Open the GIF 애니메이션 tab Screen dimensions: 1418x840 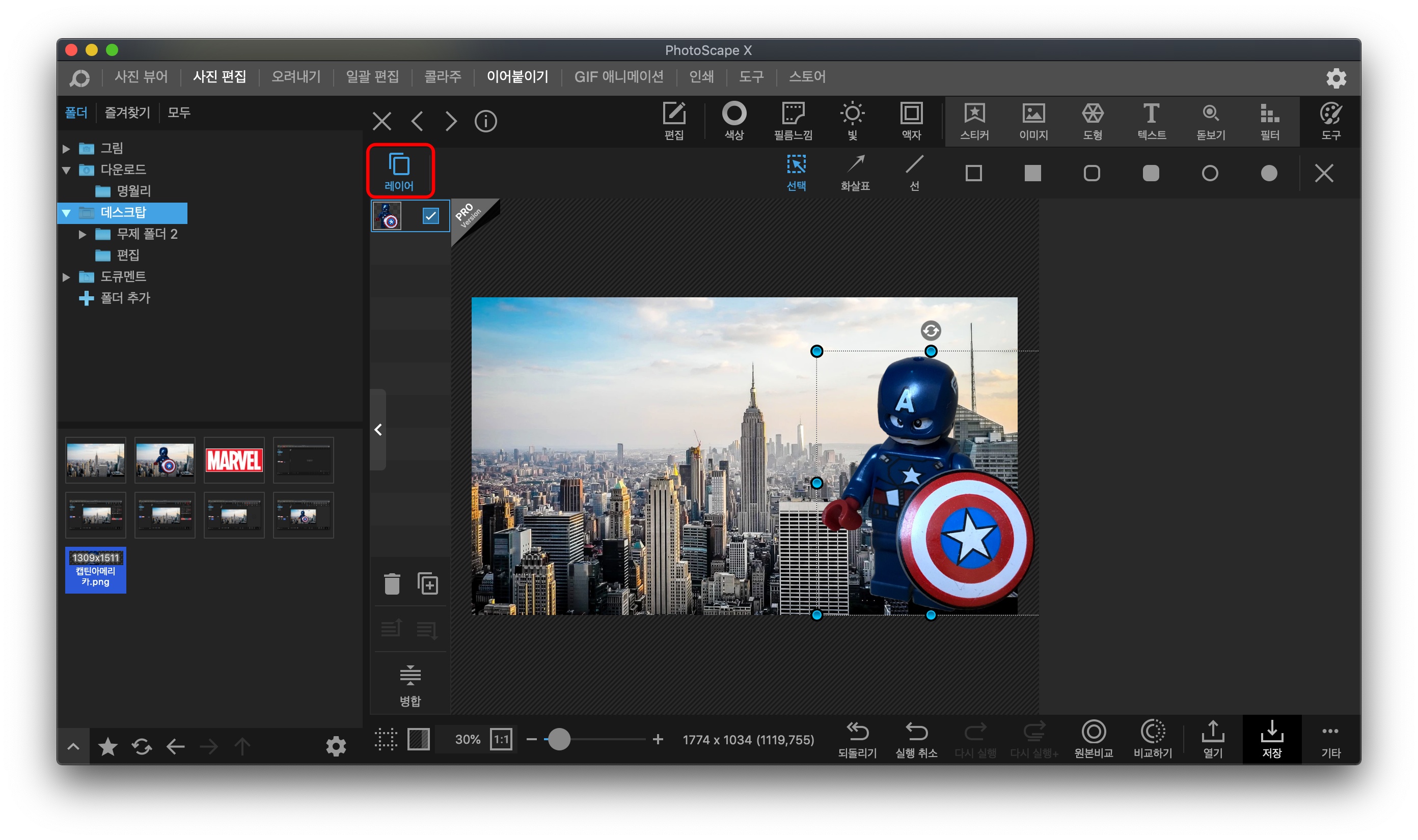618,76
